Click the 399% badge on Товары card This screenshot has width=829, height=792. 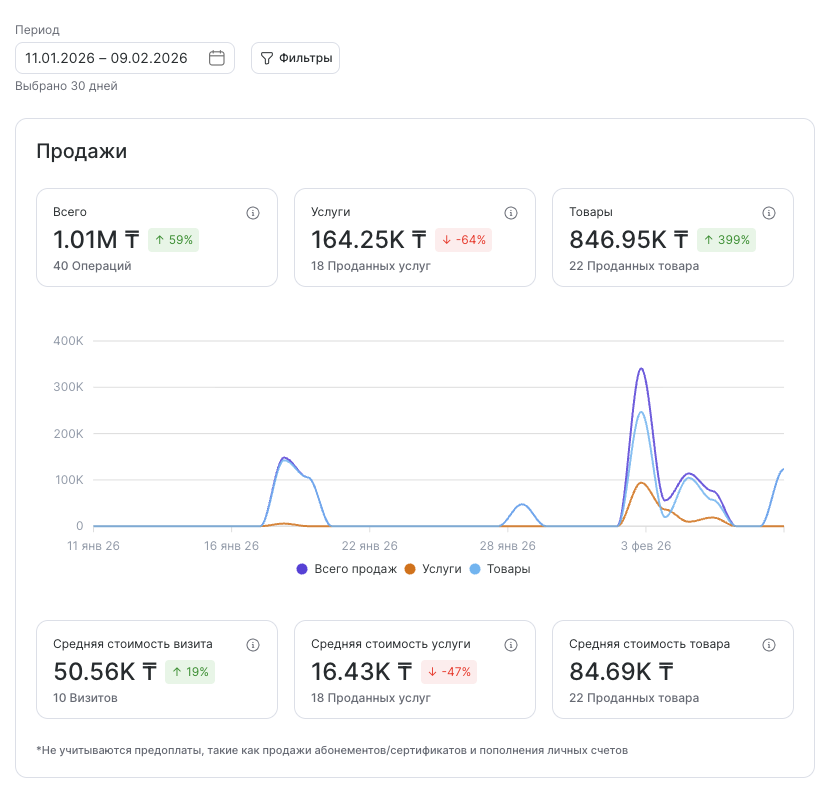coord(728,240)
